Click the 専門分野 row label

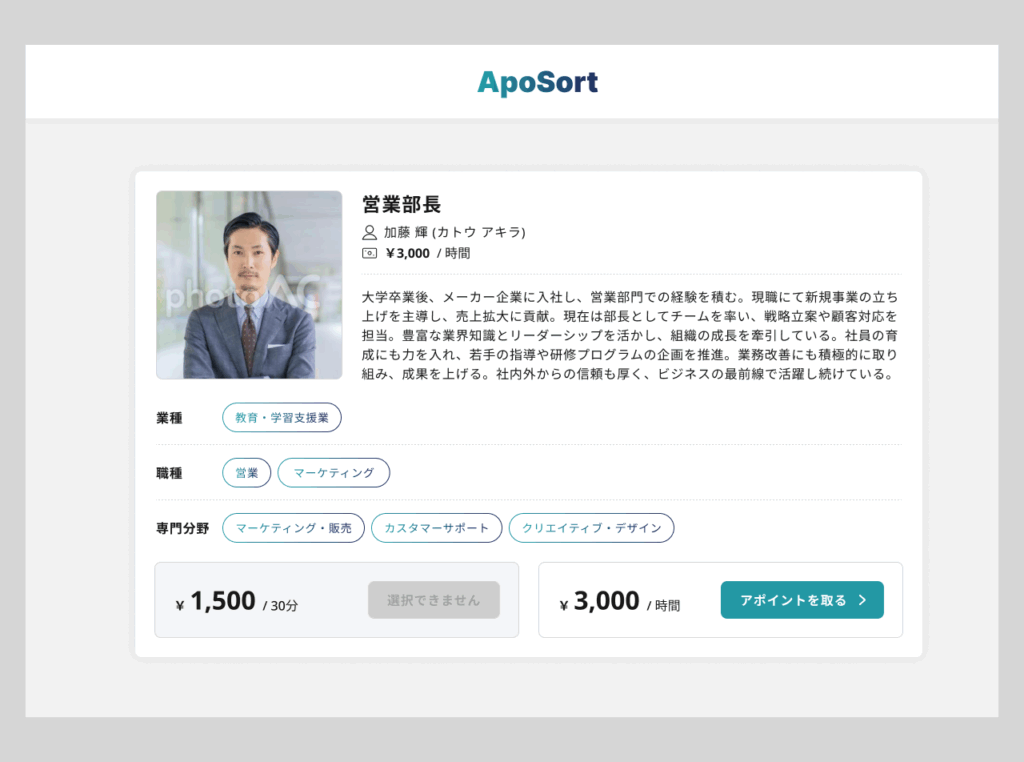coord(182,528)
